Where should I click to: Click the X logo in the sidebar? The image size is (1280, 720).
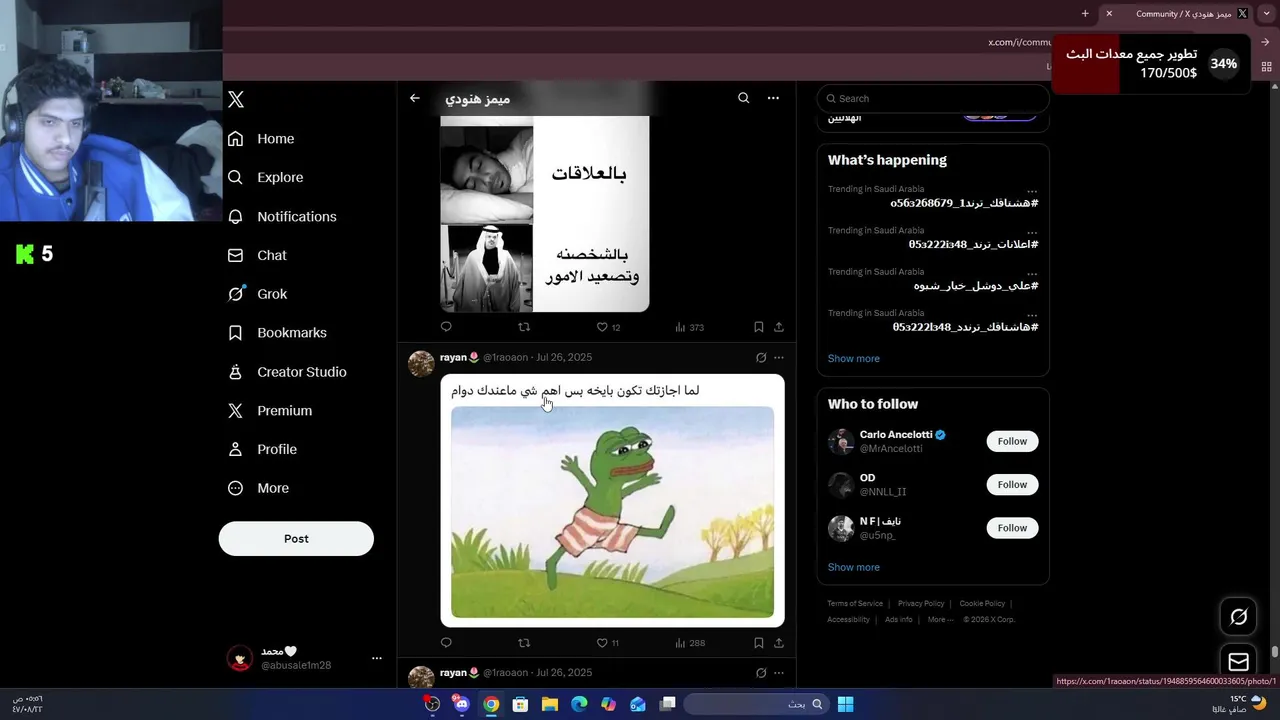click(x=236, y=99)
